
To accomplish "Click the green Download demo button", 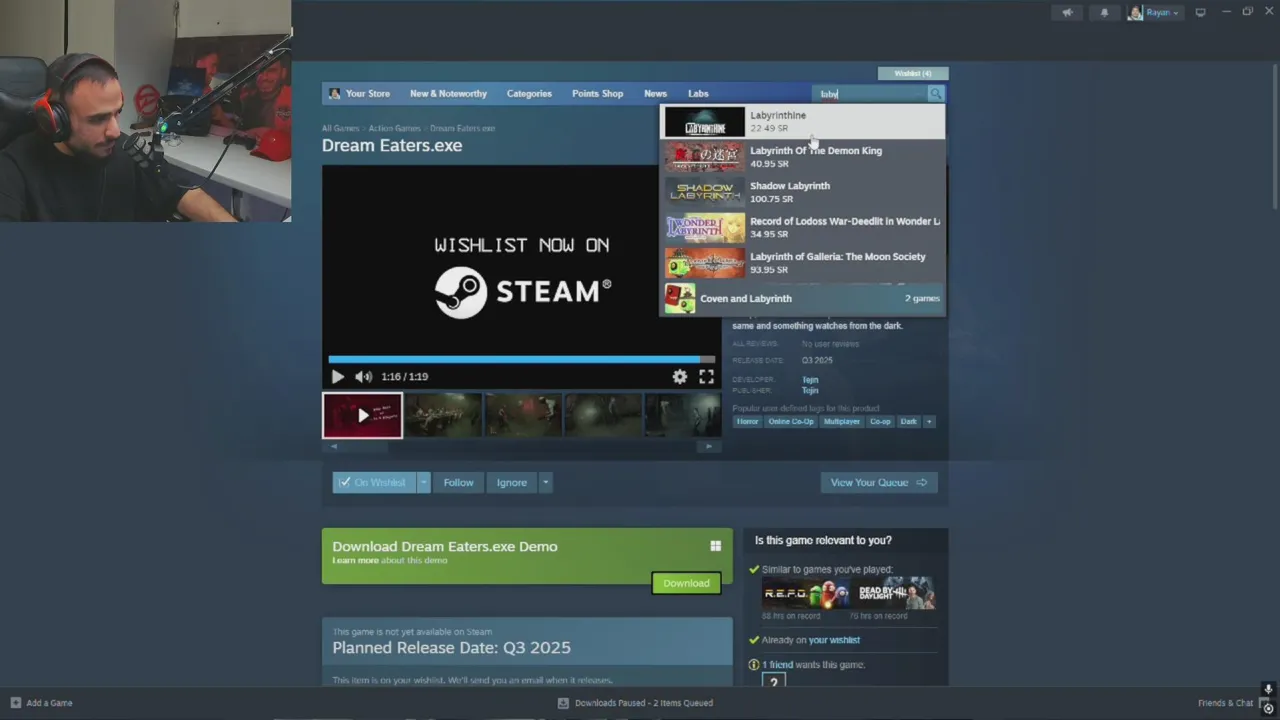I will 686,583.
